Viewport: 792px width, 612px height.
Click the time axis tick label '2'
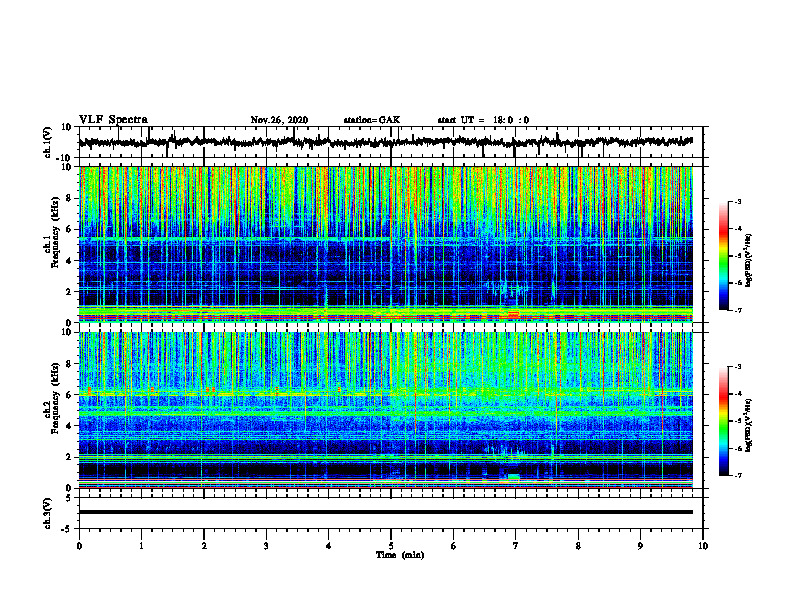204,546
